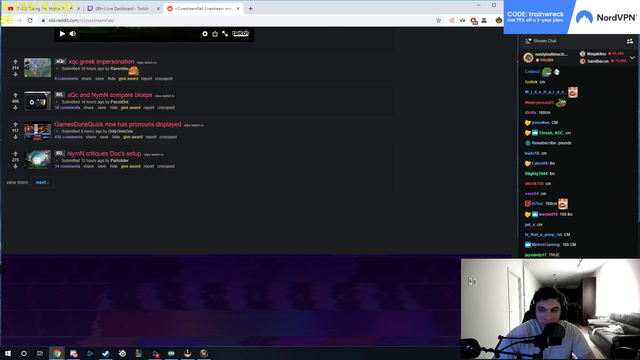Click the 'xQc' flair tag on first post
Viewport: 640px width, 360px height.
click(60, 62)
